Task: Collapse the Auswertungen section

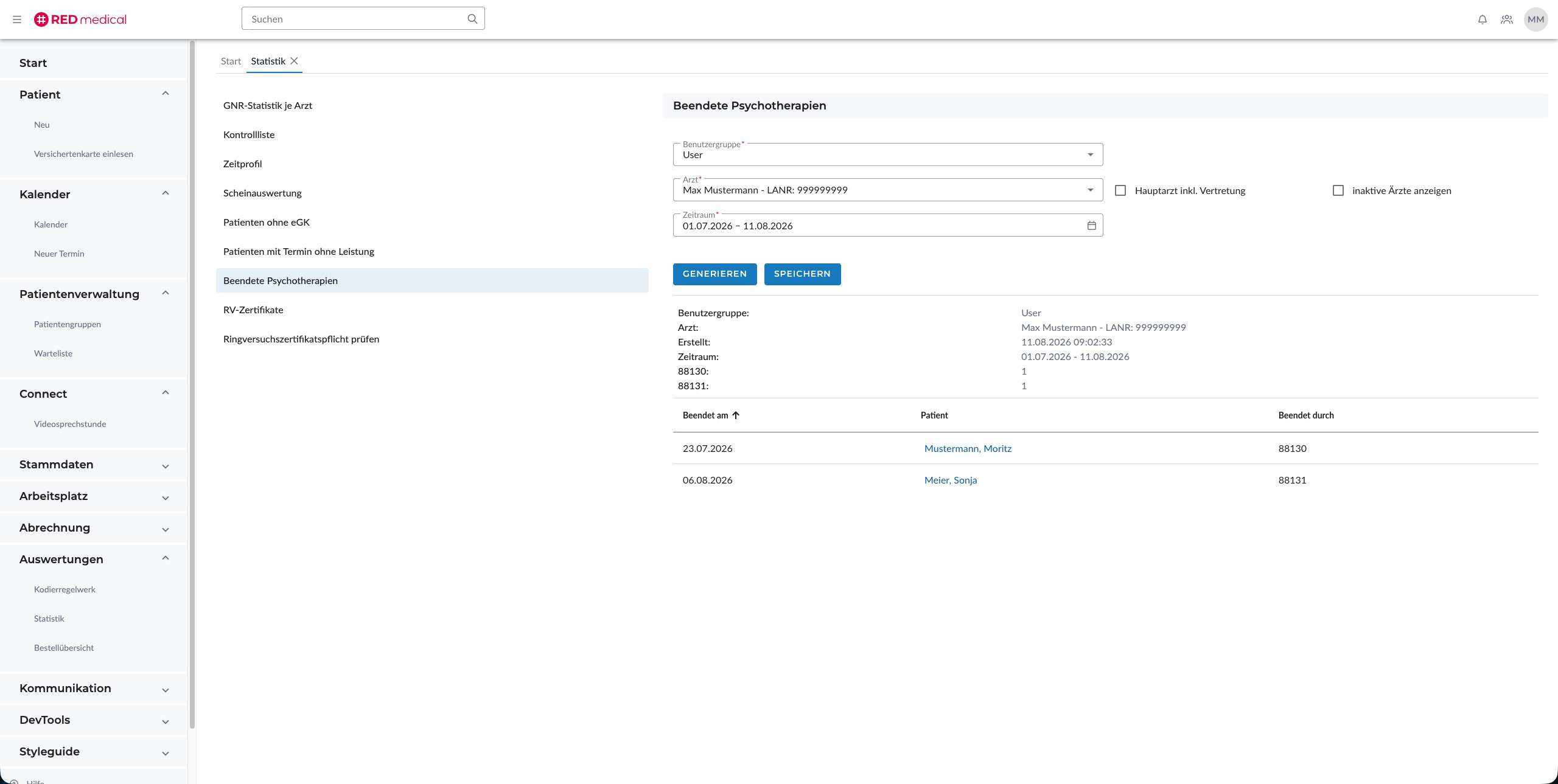Action: (x=166, y=558)
